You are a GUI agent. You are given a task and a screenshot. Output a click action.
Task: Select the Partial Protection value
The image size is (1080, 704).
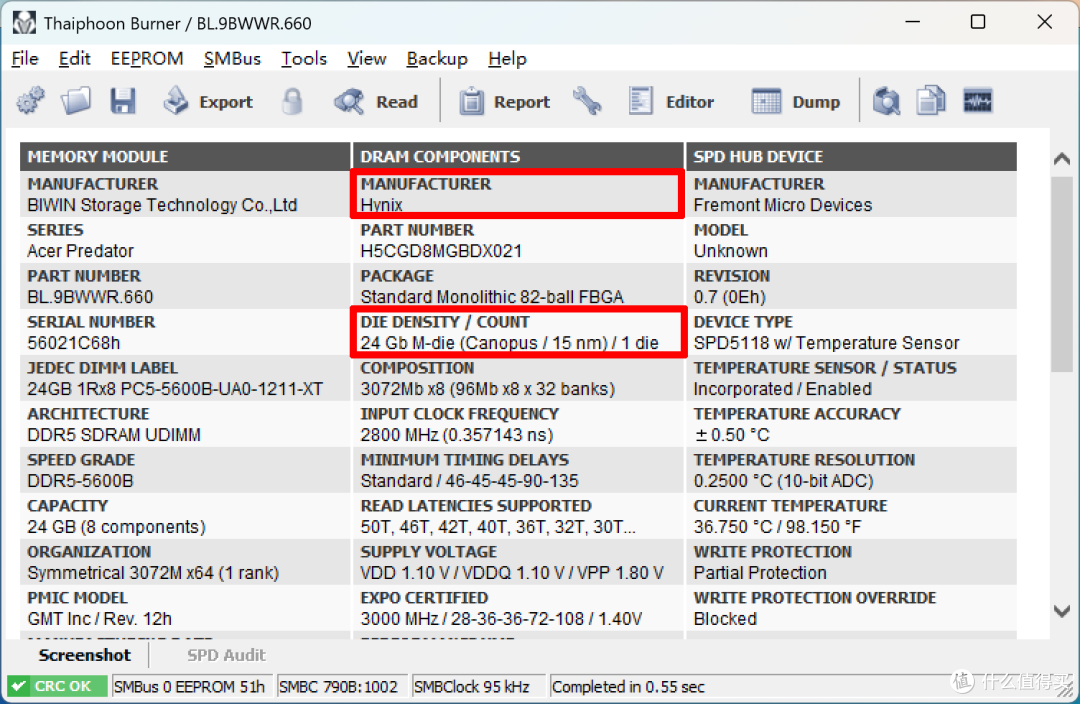point(760,573)
